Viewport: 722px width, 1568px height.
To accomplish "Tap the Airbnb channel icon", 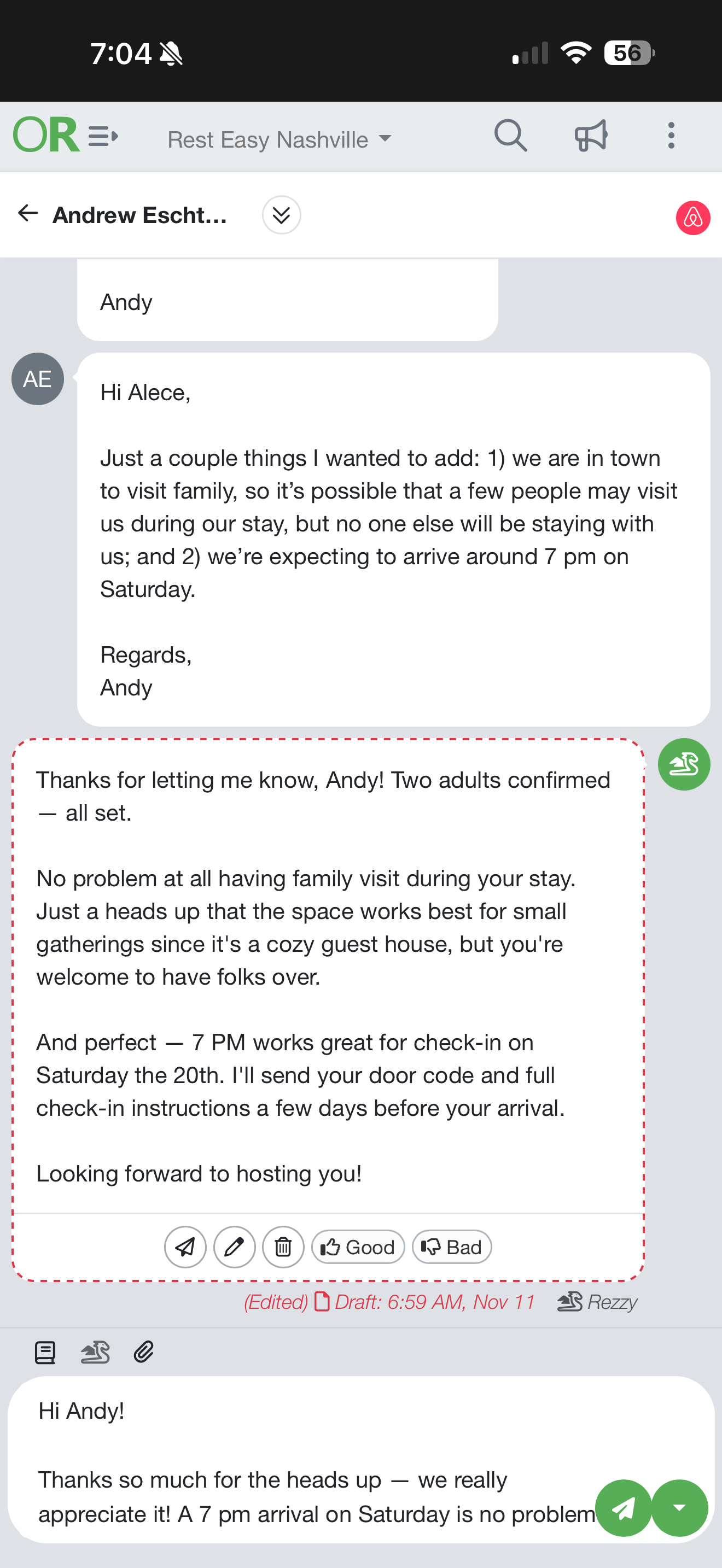I will (x=692, y=218).
